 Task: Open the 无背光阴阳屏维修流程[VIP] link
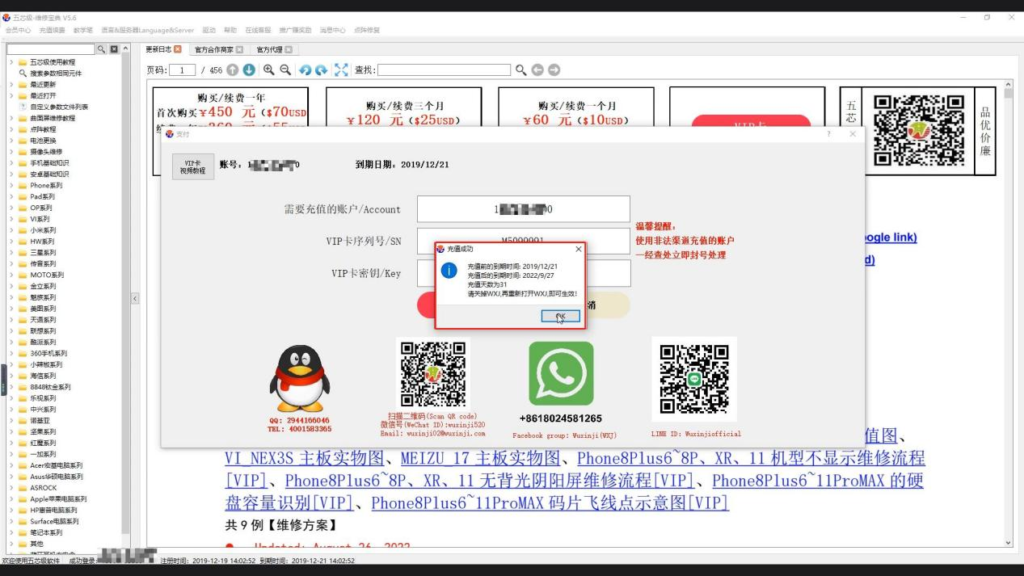489,481
